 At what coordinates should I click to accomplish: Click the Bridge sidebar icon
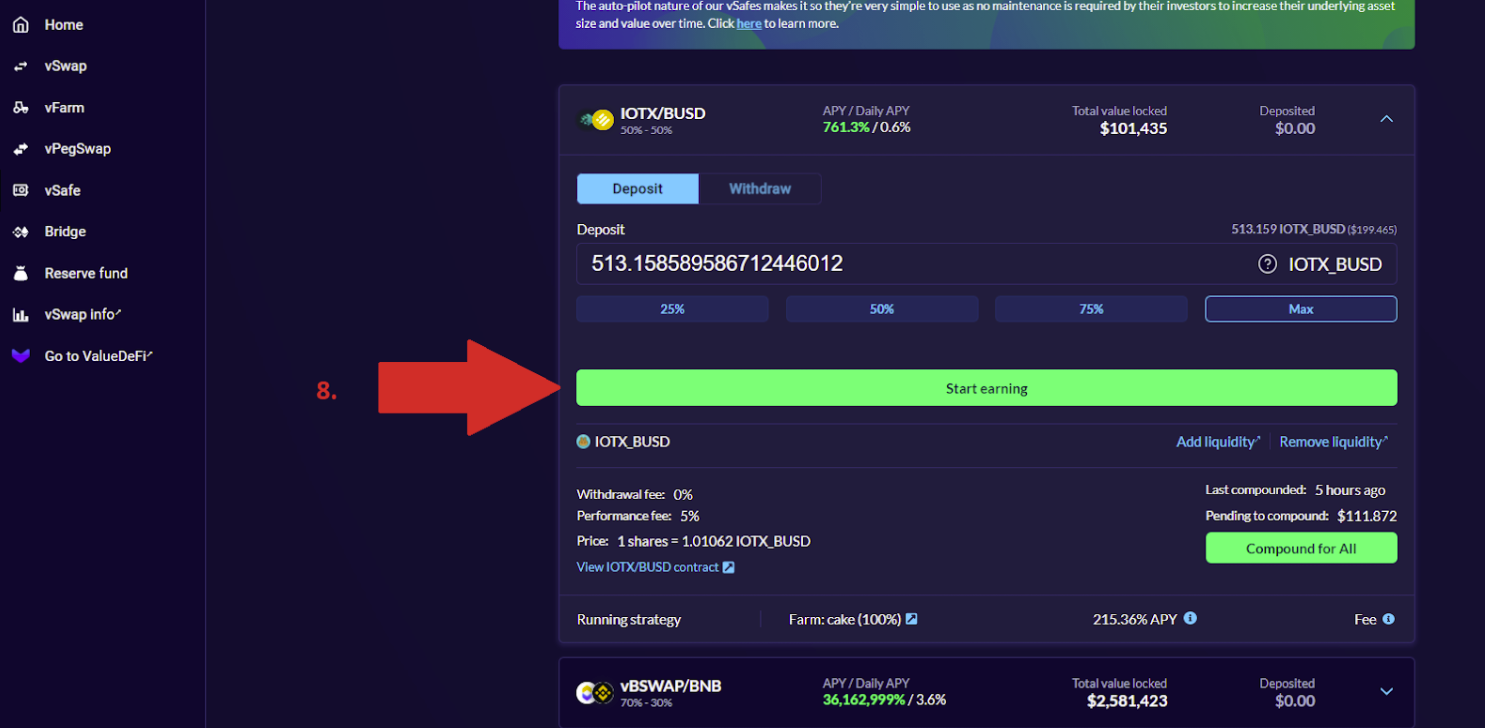coord(20,232)
